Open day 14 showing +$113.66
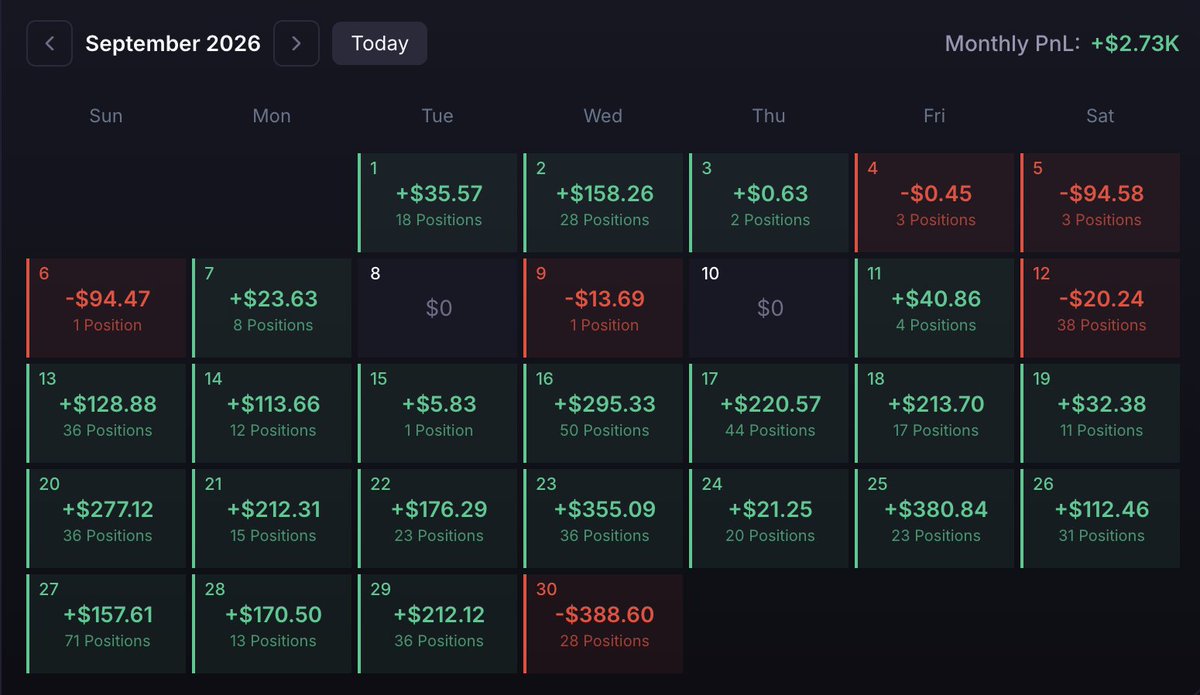 pyautogui.click(x=272, y=413)
